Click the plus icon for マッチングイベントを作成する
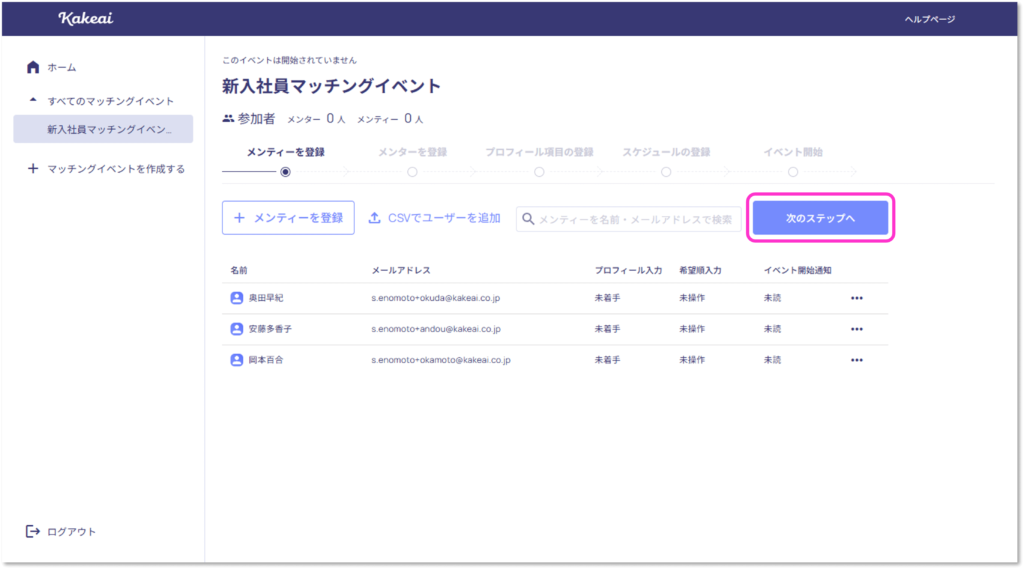The height and width of the screenshot is (569, 1024). tap(33, 169)
